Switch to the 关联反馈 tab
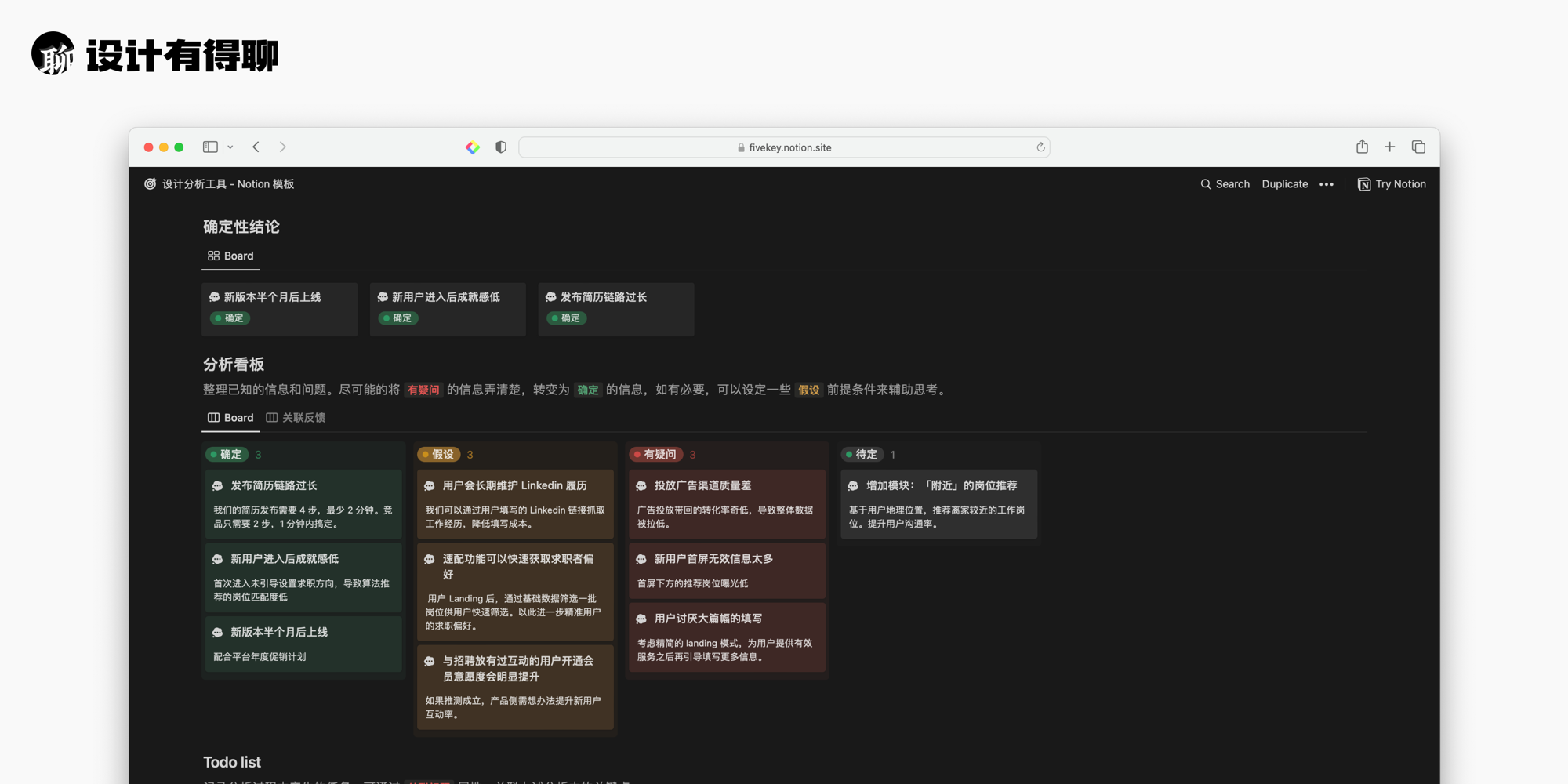Screen dimensions: 1568x784 (x=296, y=418)
